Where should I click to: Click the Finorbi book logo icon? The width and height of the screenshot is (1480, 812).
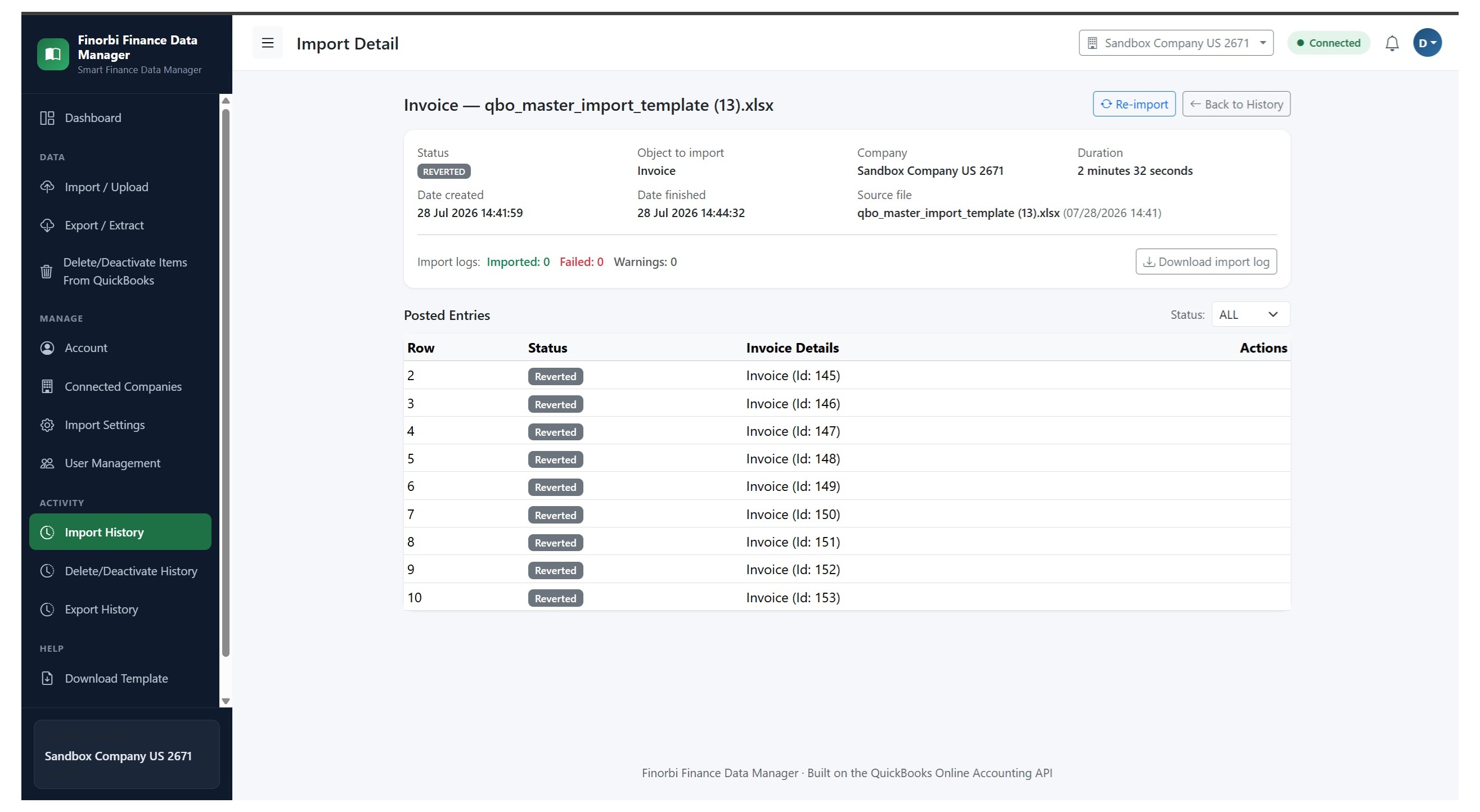click(53, 54)
